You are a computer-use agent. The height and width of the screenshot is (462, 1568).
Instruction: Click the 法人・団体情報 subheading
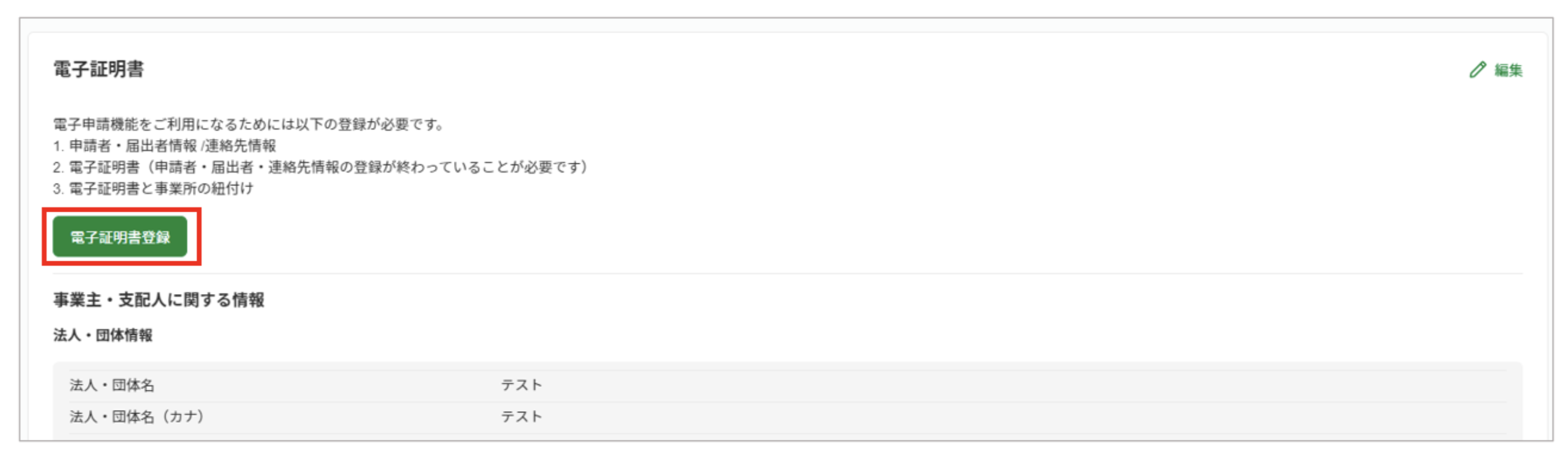pyautogui.click(x=102, y=335)
